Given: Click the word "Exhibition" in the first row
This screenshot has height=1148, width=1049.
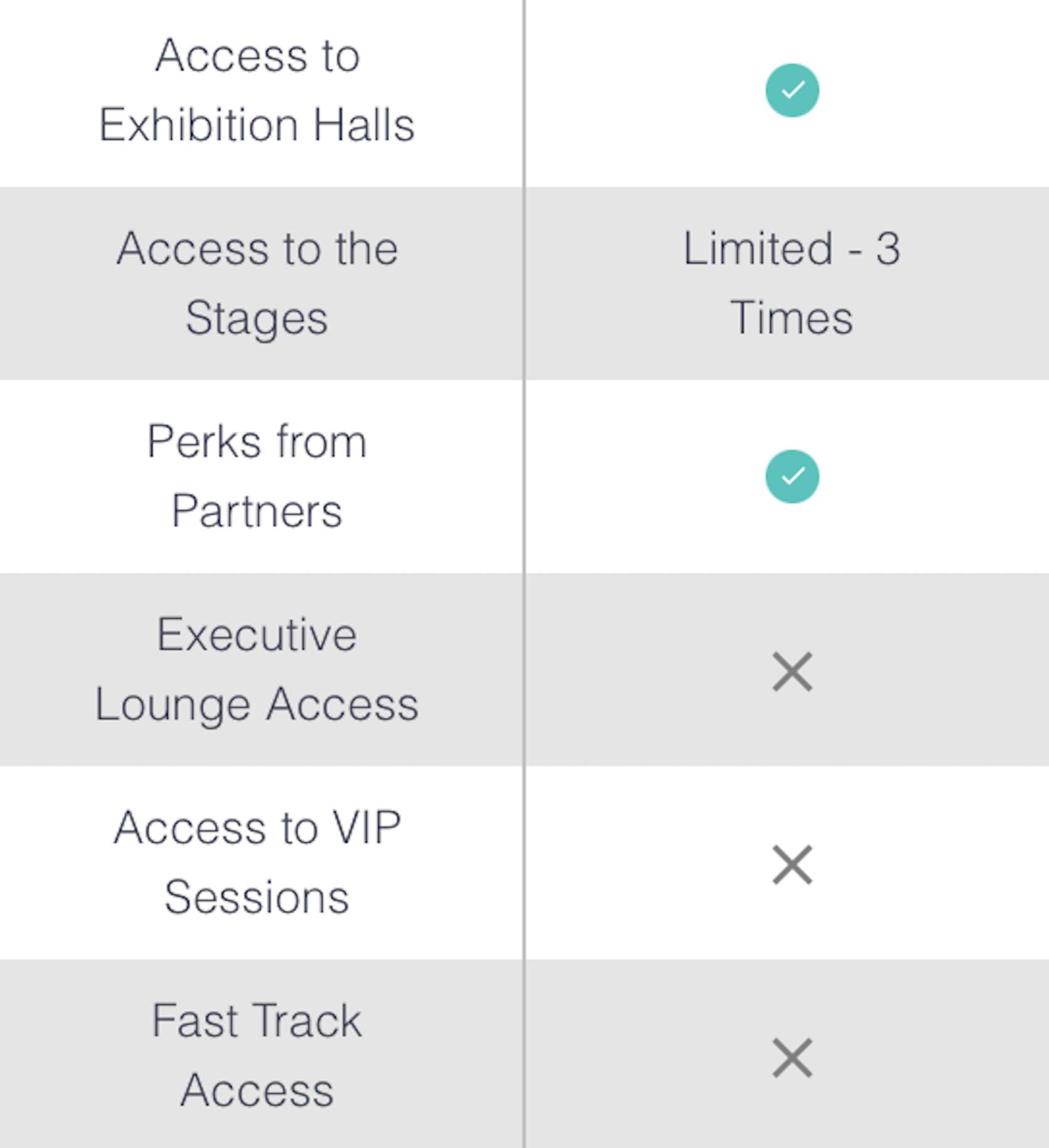Looking at the screenshot, I should click(x=198, y=125).
